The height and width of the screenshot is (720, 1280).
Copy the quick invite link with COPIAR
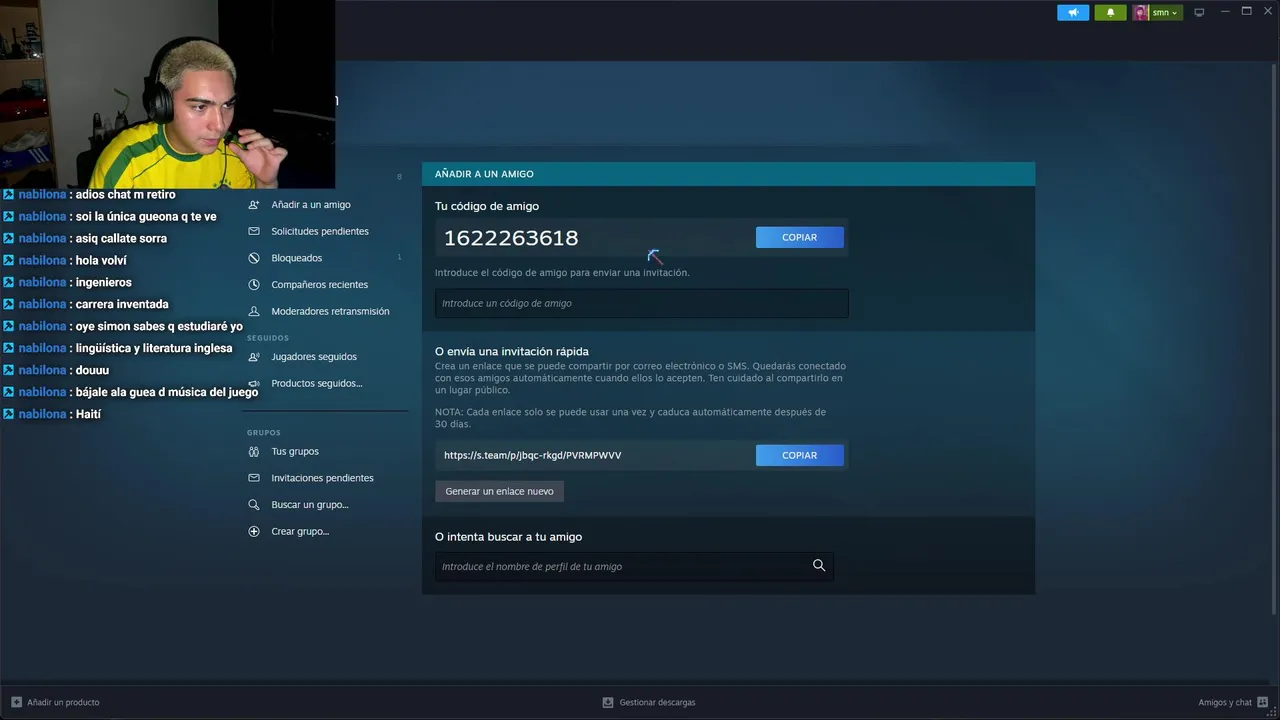pyautogui.click(x=800, y=455)
